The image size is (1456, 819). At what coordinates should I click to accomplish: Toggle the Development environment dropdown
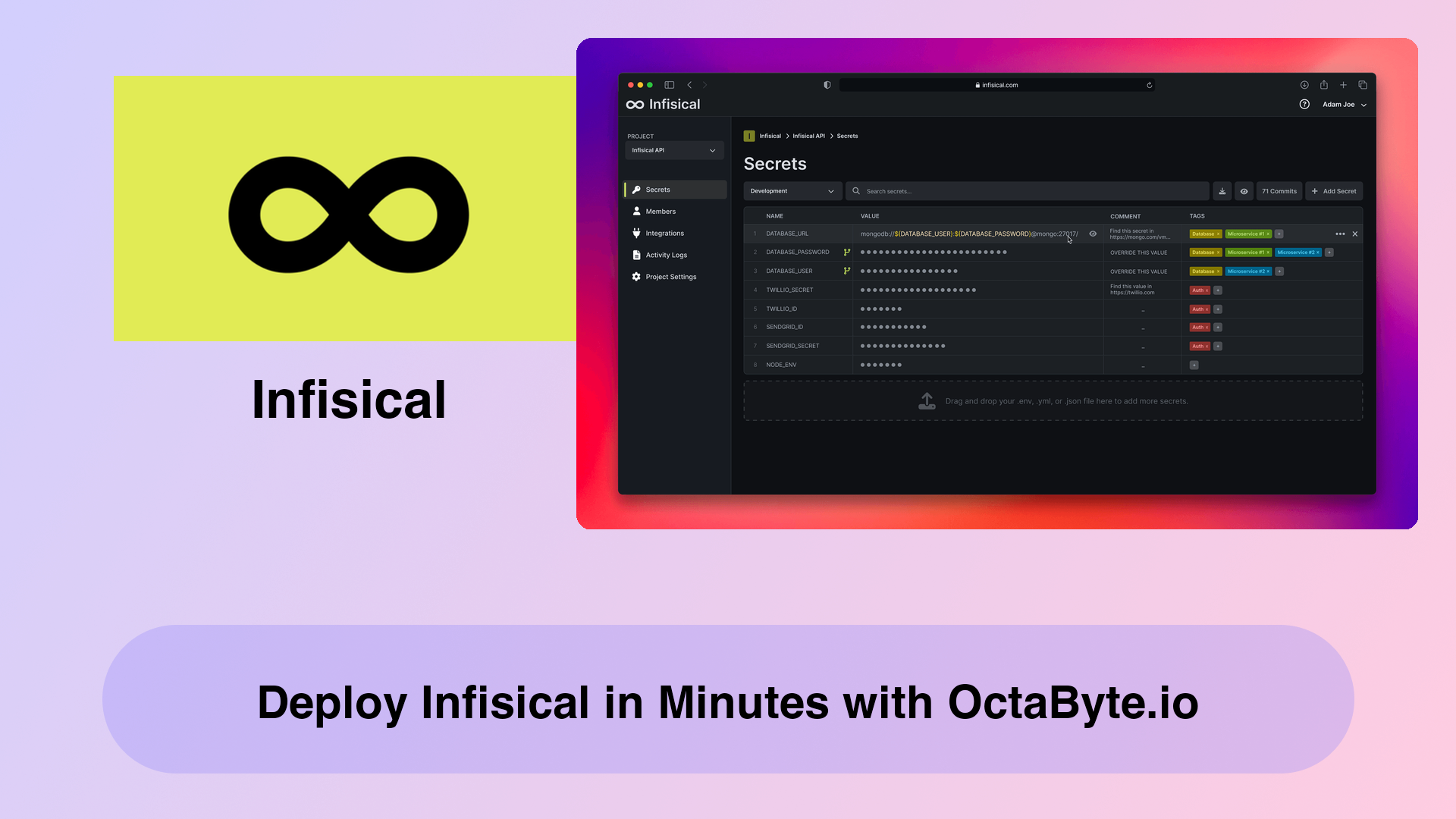tap(790, 191)
